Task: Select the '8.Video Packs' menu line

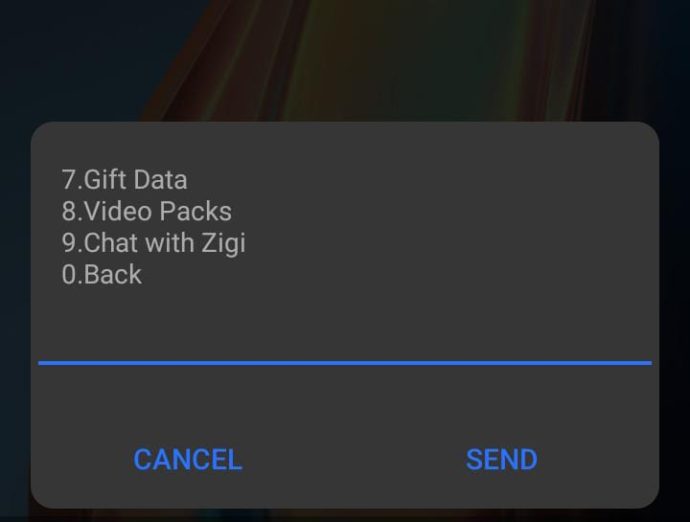Action: [x=147, y=211]
